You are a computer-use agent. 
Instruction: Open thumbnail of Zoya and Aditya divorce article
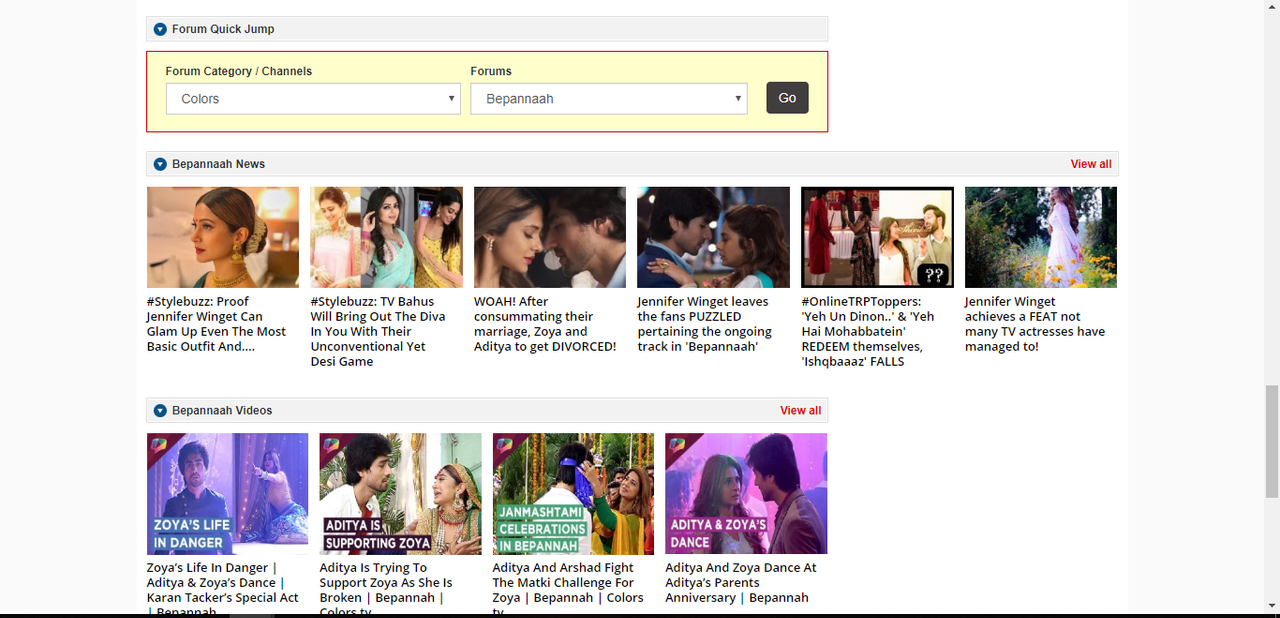click(x=550, y=237)
